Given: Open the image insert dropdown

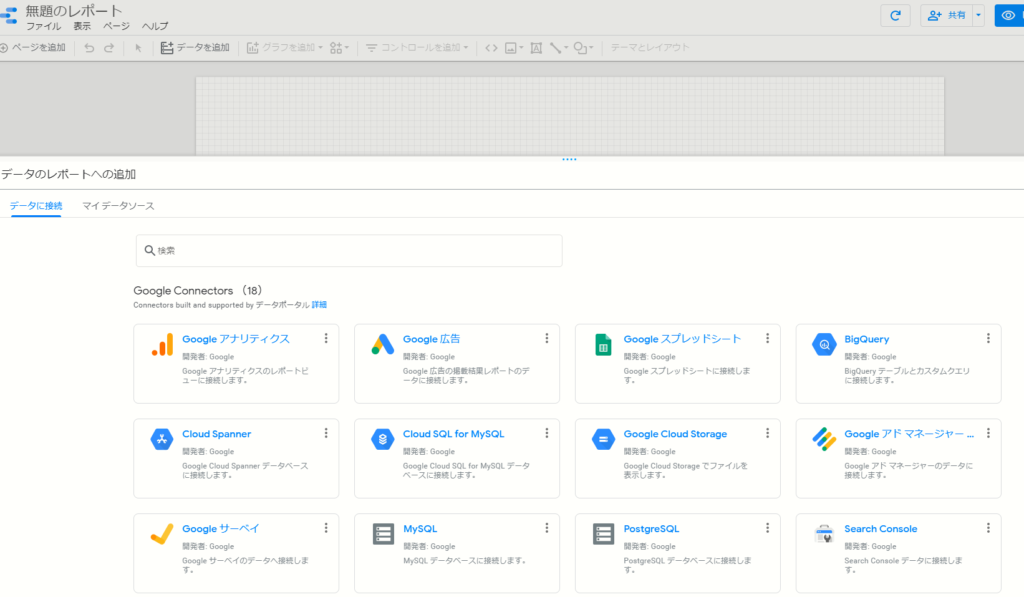Looking at the screenshot, I should coord(514,48).
